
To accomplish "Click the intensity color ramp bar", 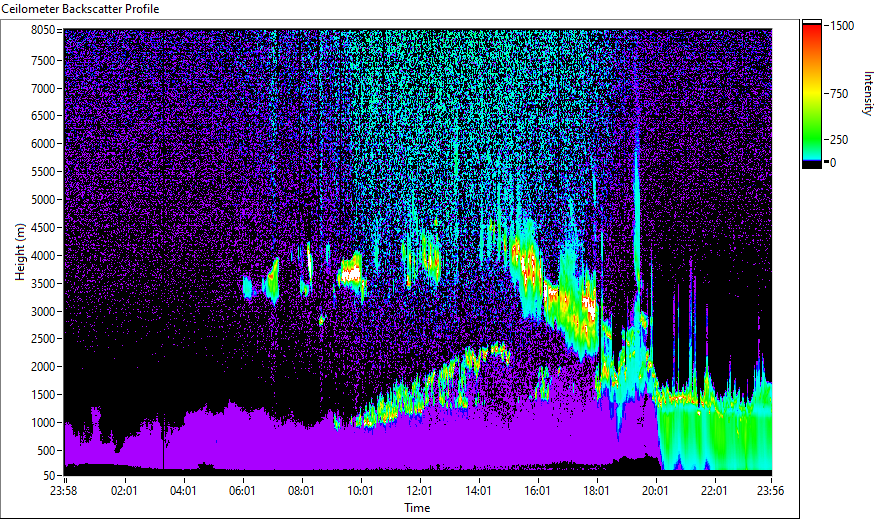I will coord(812,92).
